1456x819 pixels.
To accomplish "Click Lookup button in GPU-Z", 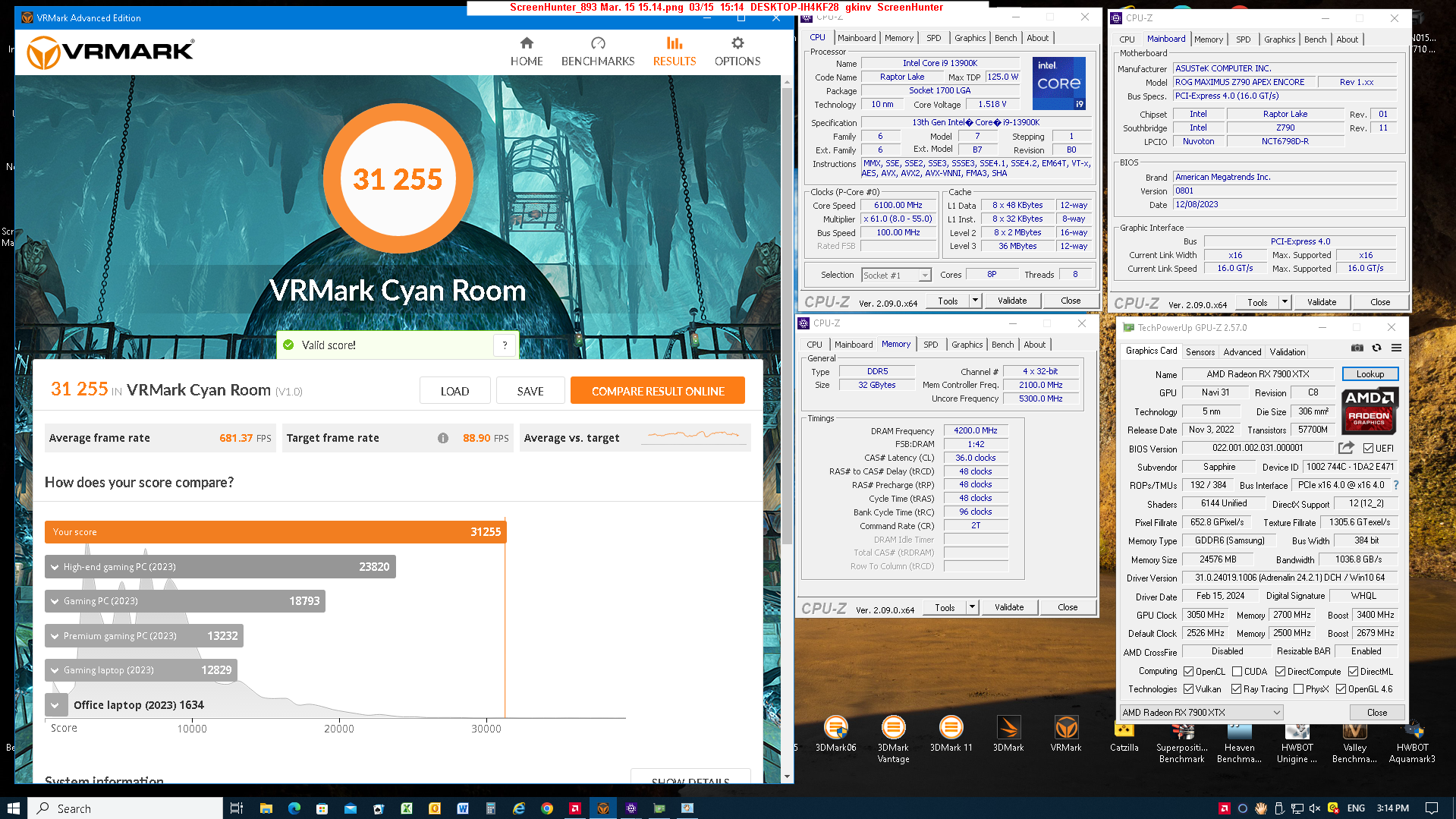I will click(1370, 373).
